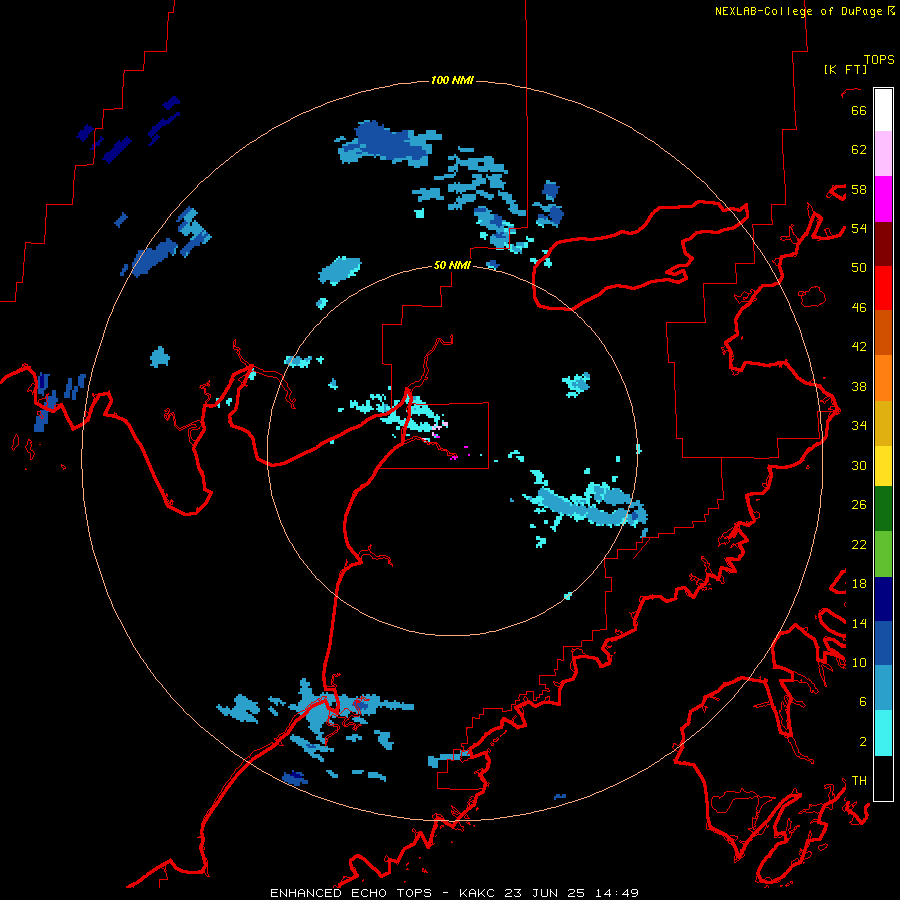
Task: Click the 14:49 timestamp
Action: point(615,893)
